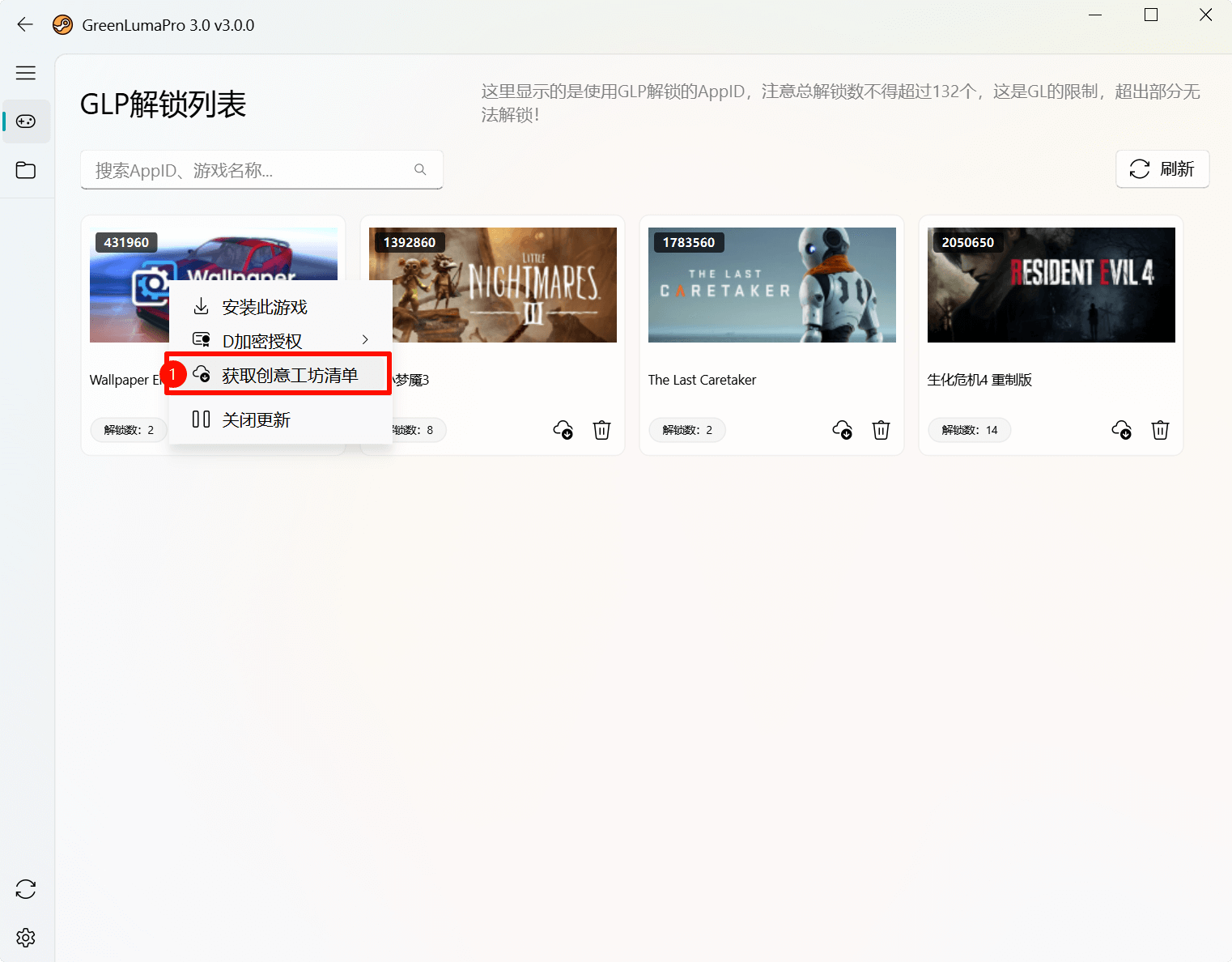This screenshot has width=1232, height=962.
Task: Delete Little Nightmares 3 with the trash icon
Action: click(x=601, y=430)
